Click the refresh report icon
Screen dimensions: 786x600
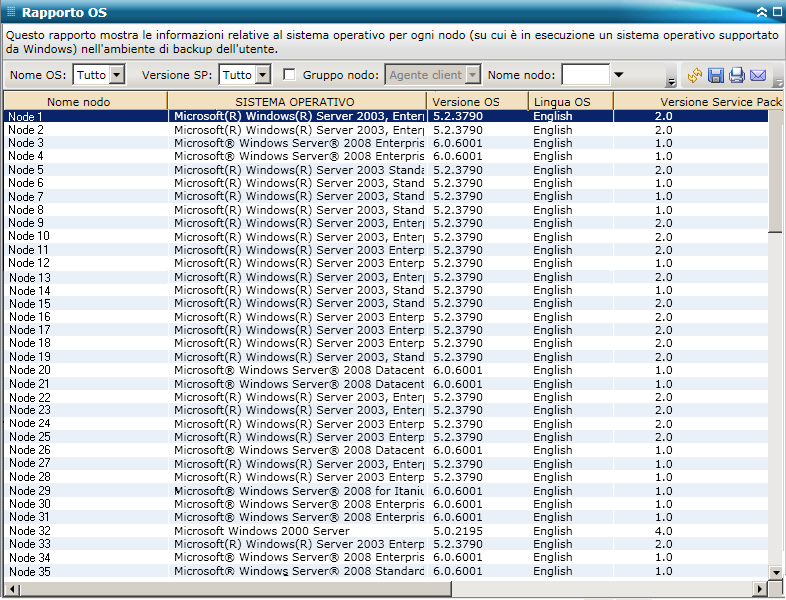coord(695,75)
